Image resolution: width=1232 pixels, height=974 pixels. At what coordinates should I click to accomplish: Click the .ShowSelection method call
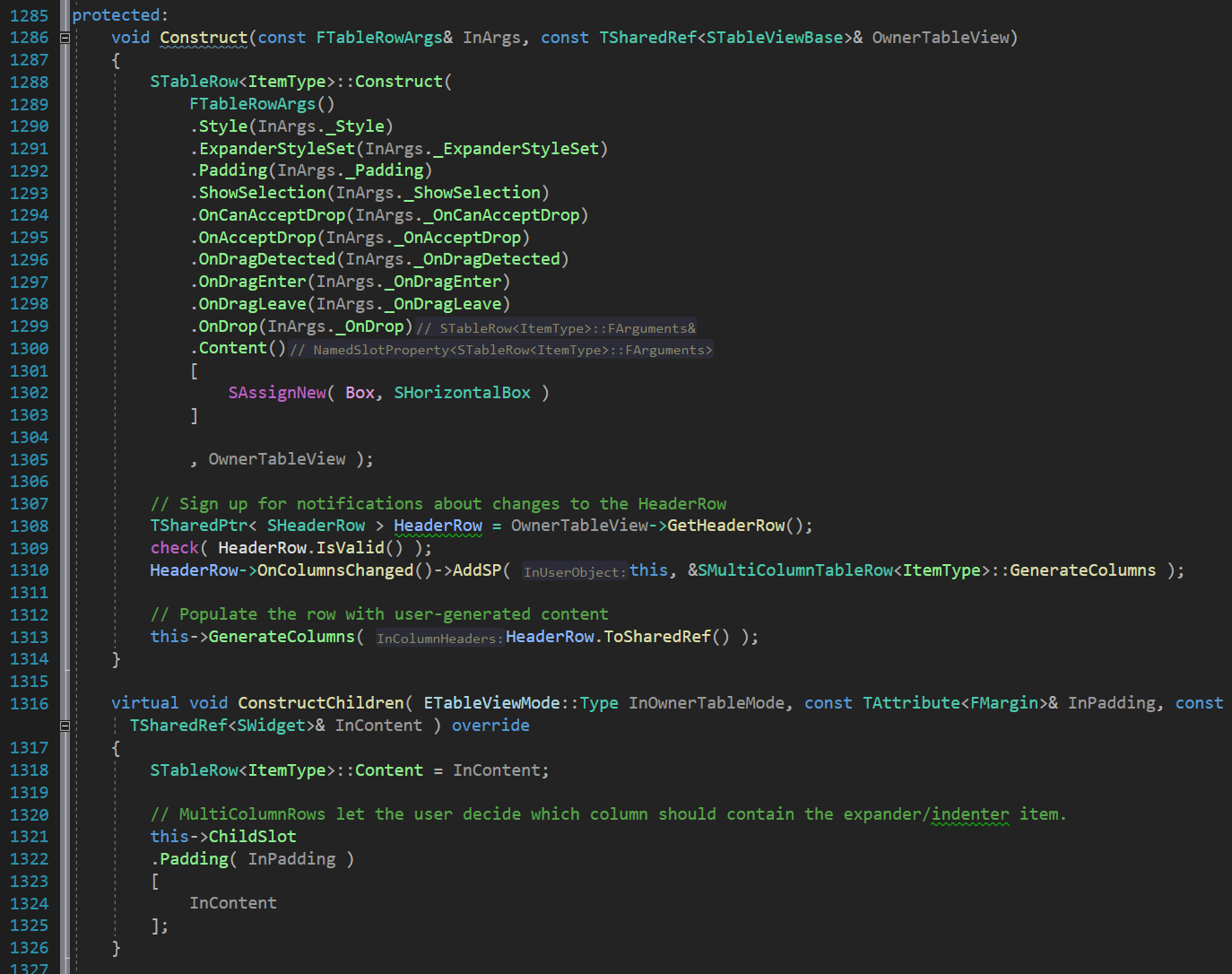[257, 193]
